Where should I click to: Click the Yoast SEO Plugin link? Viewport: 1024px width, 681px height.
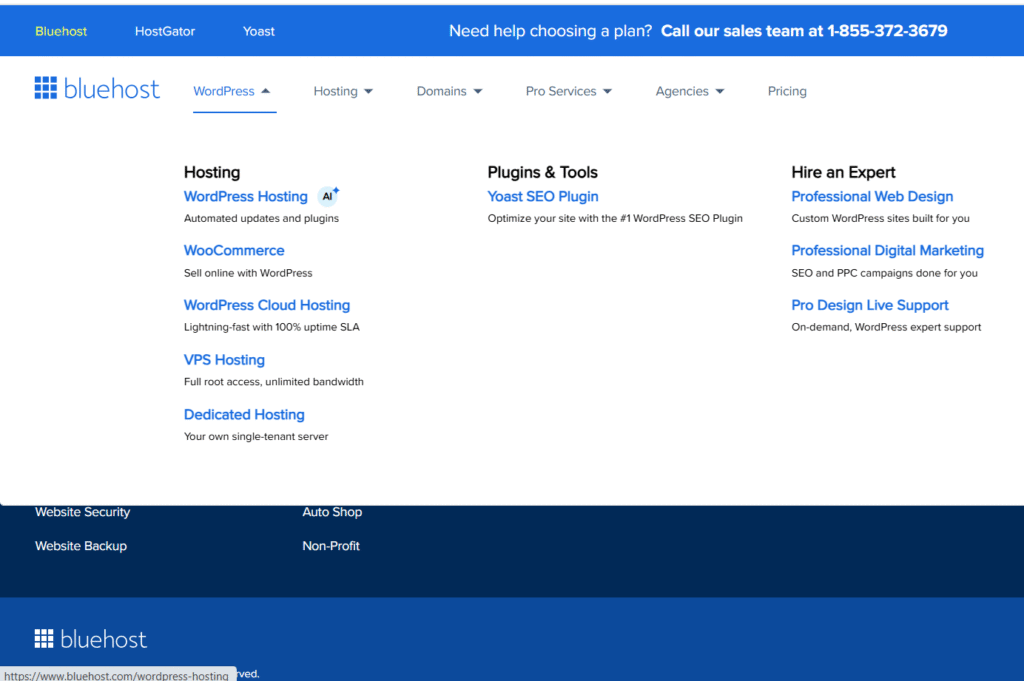(x=543, y=197)
